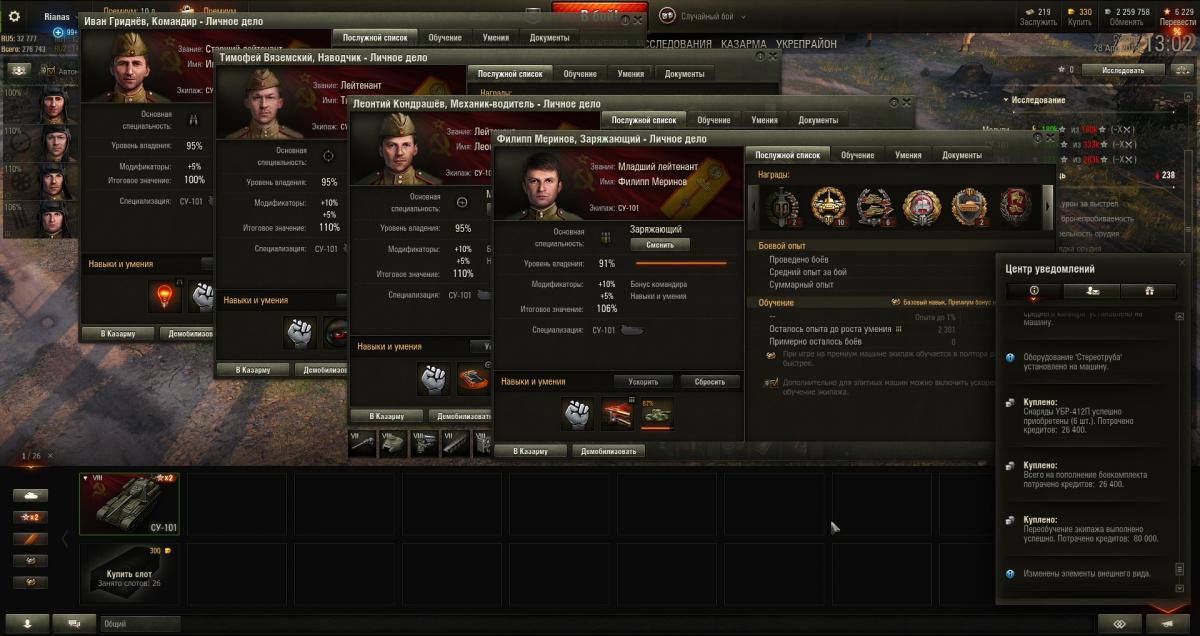1200x636 pixels.
Task: Switch to Обучение tab in Merinov's file
Action: (x=857, y=155)
